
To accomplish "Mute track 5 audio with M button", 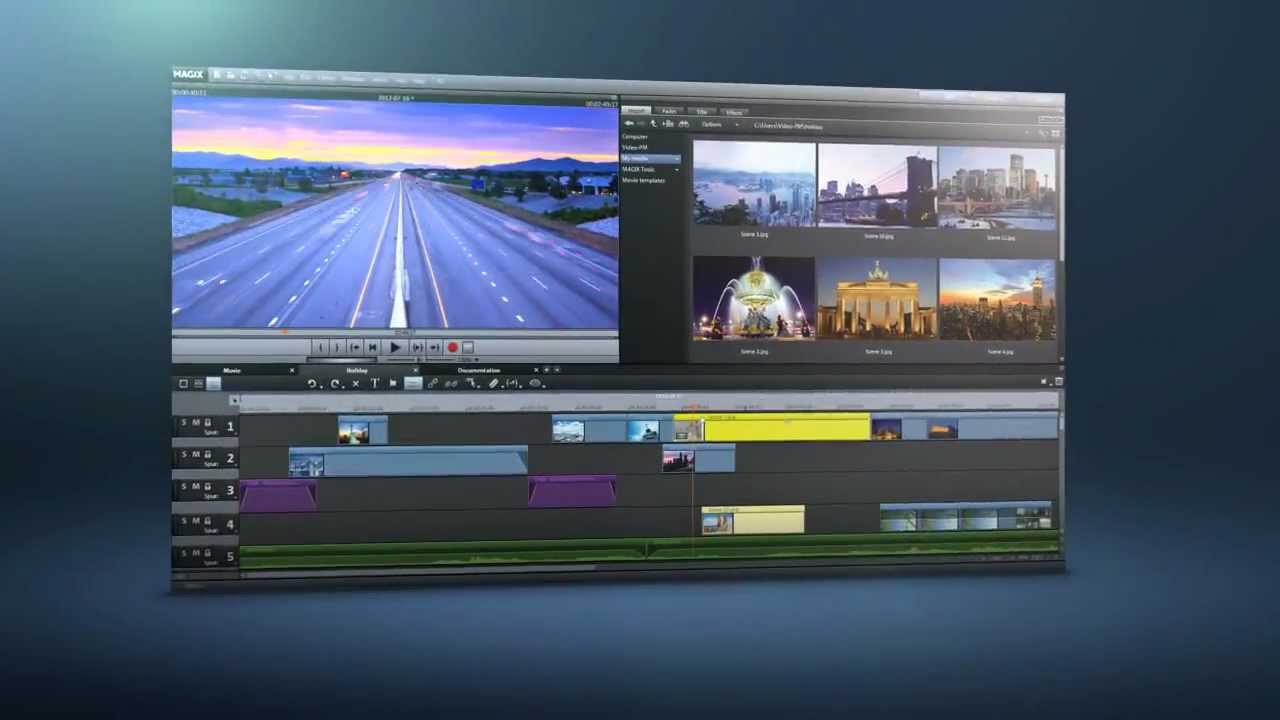I will tap(196, 552).
